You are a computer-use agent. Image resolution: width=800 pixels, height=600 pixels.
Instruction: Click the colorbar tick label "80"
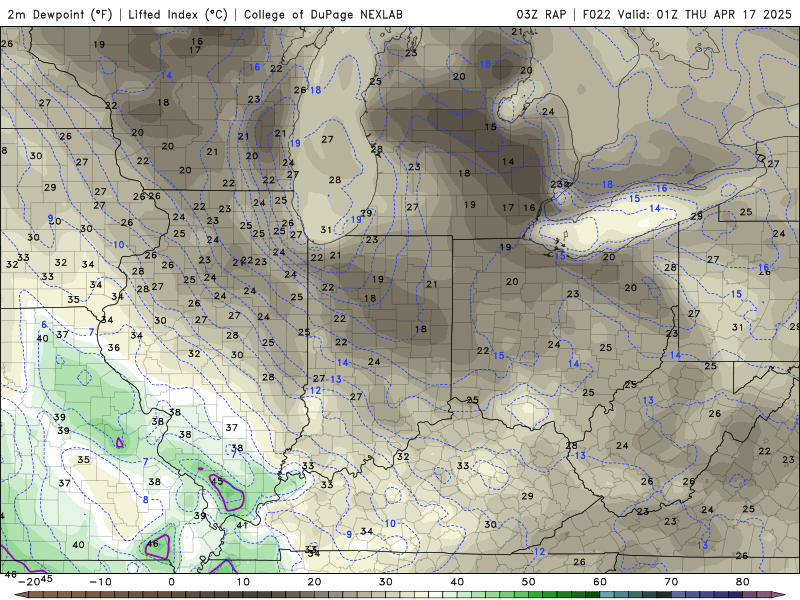[x=743, y=582]
